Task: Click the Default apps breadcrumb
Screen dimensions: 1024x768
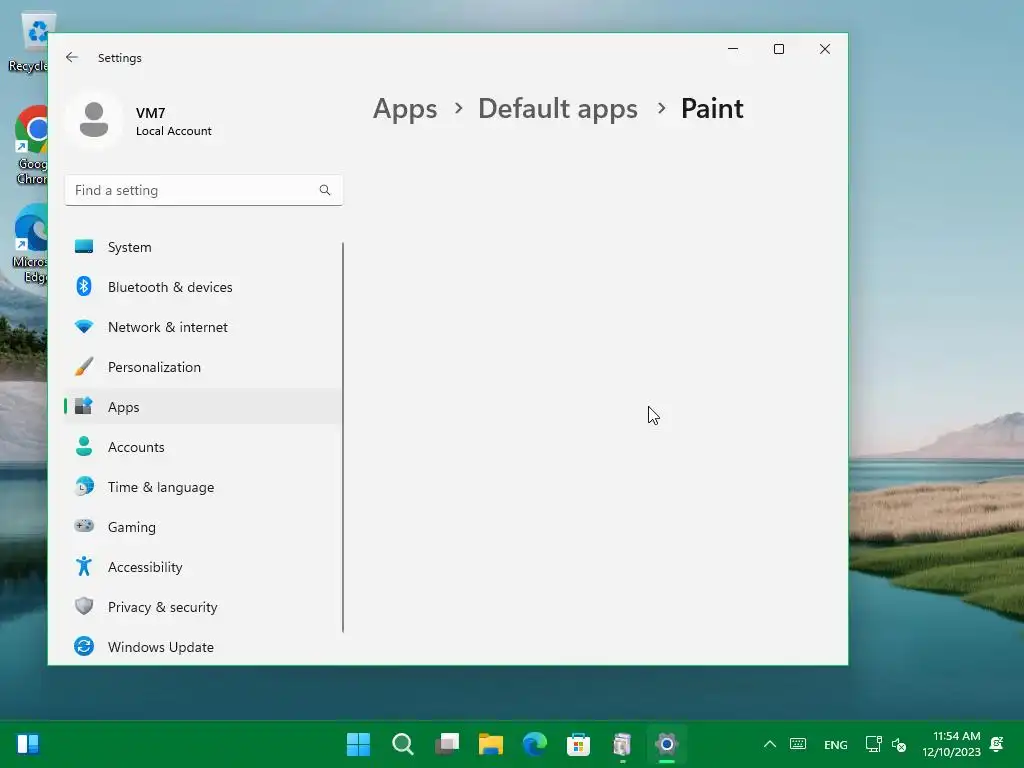Action: tap(558, 108)
